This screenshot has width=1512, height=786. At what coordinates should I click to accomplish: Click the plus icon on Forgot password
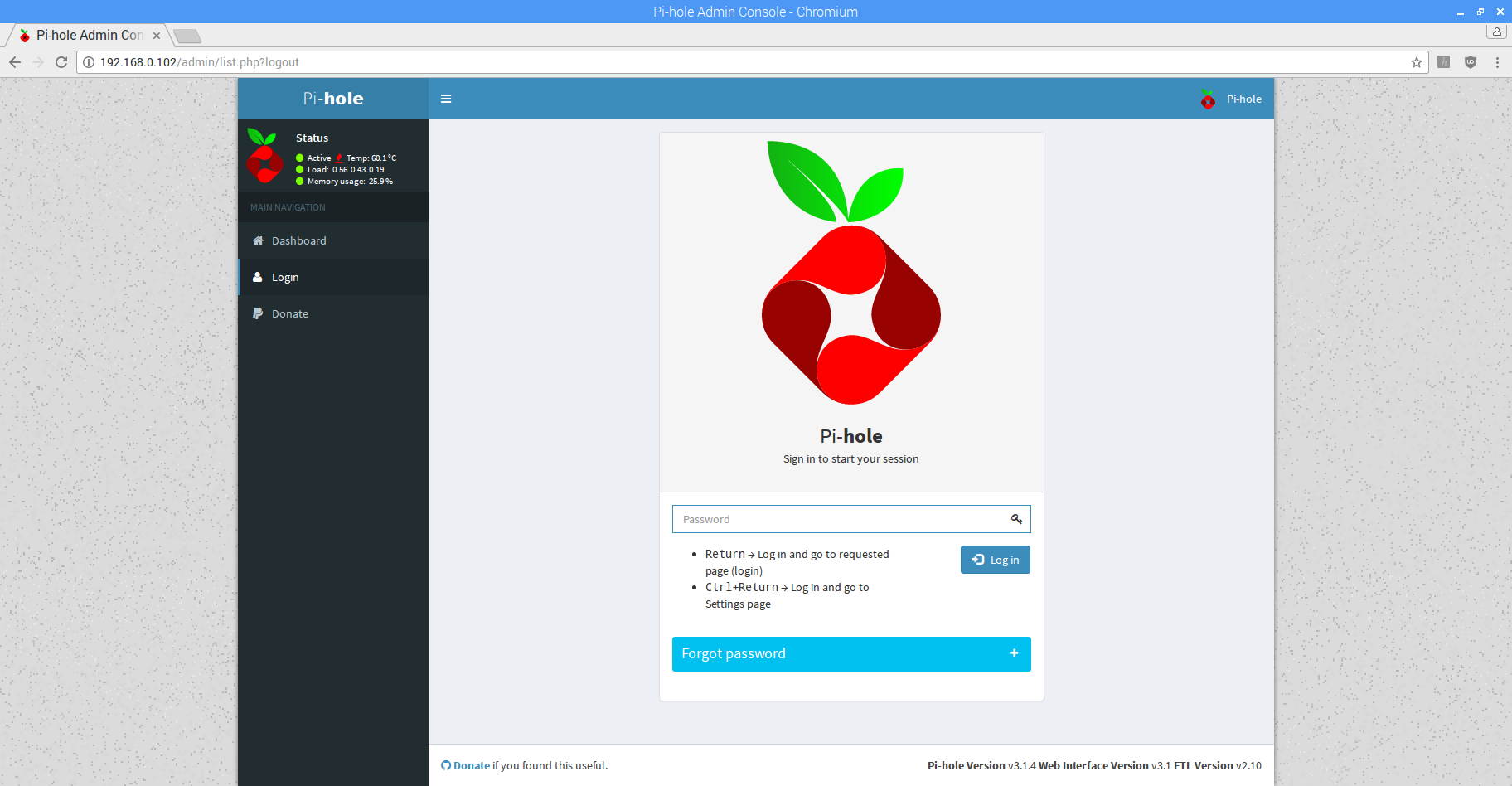tap(1014, 653)
